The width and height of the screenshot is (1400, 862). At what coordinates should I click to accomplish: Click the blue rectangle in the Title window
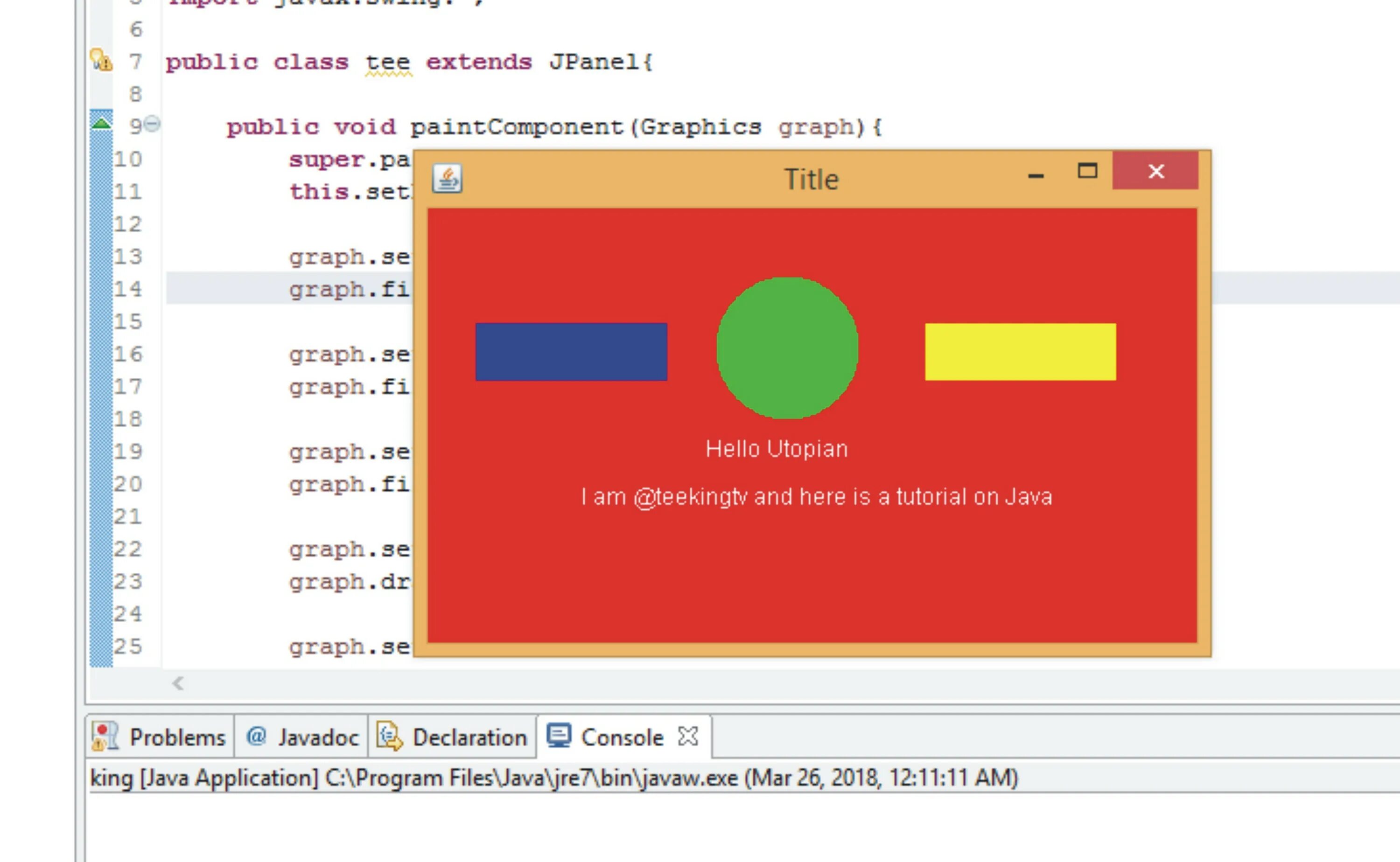pos(571,352)
